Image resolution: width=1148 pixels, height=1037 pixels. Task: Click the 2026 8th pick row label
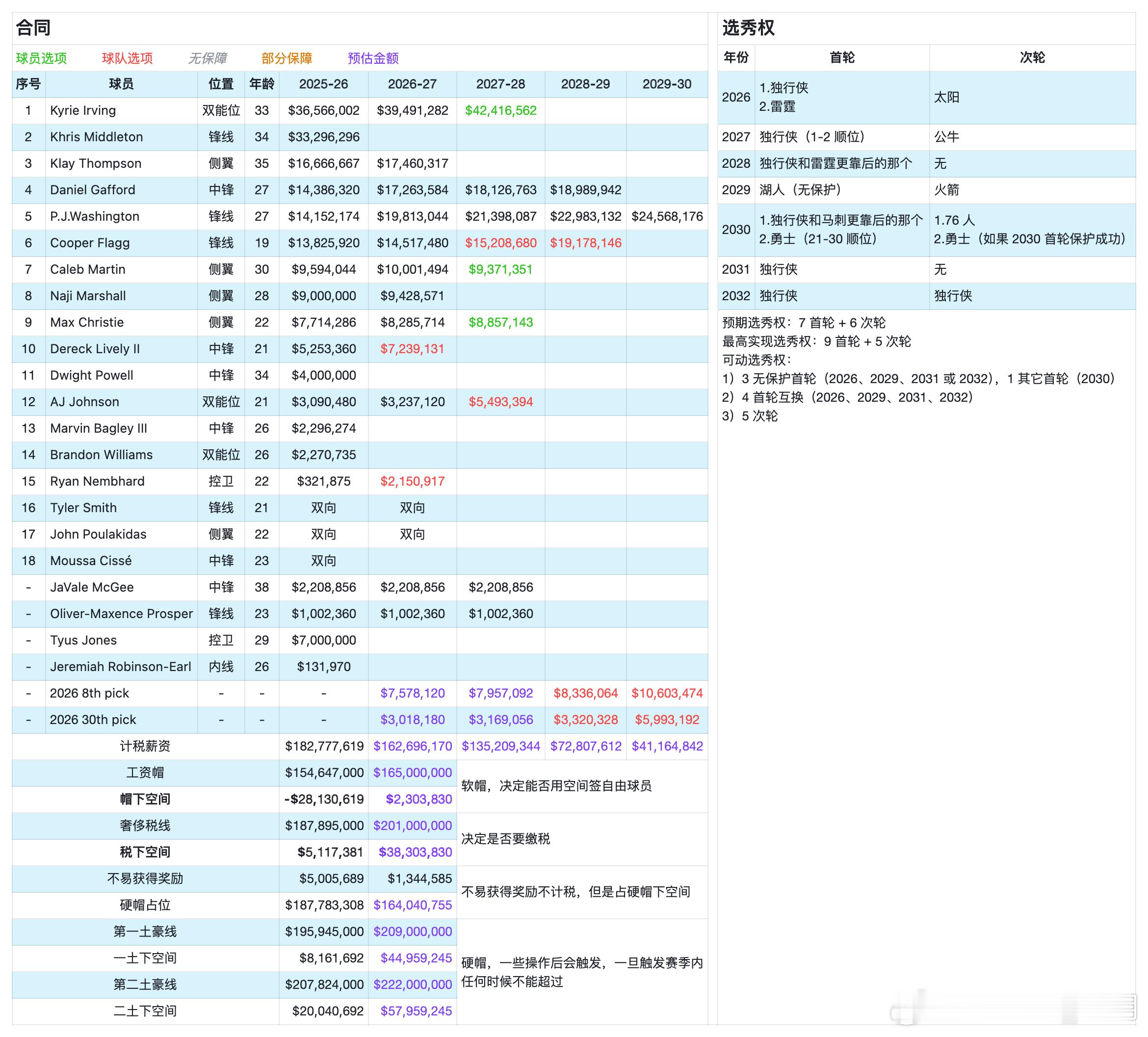click(x=89, y=693)
